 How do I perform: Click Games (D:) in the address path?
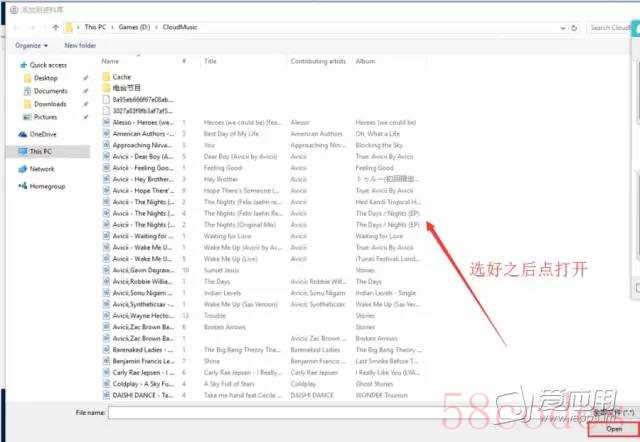[x=134, y=27]
